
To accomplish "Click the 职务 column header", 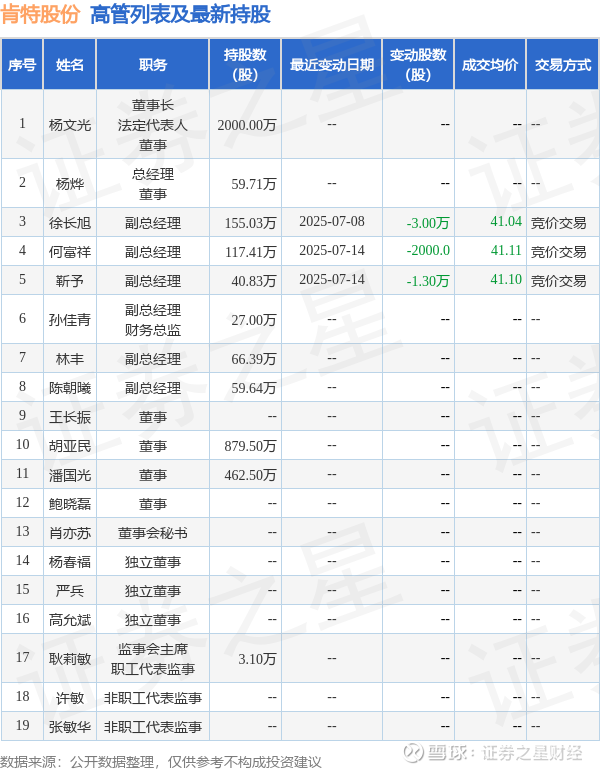I will click(153, 64).
